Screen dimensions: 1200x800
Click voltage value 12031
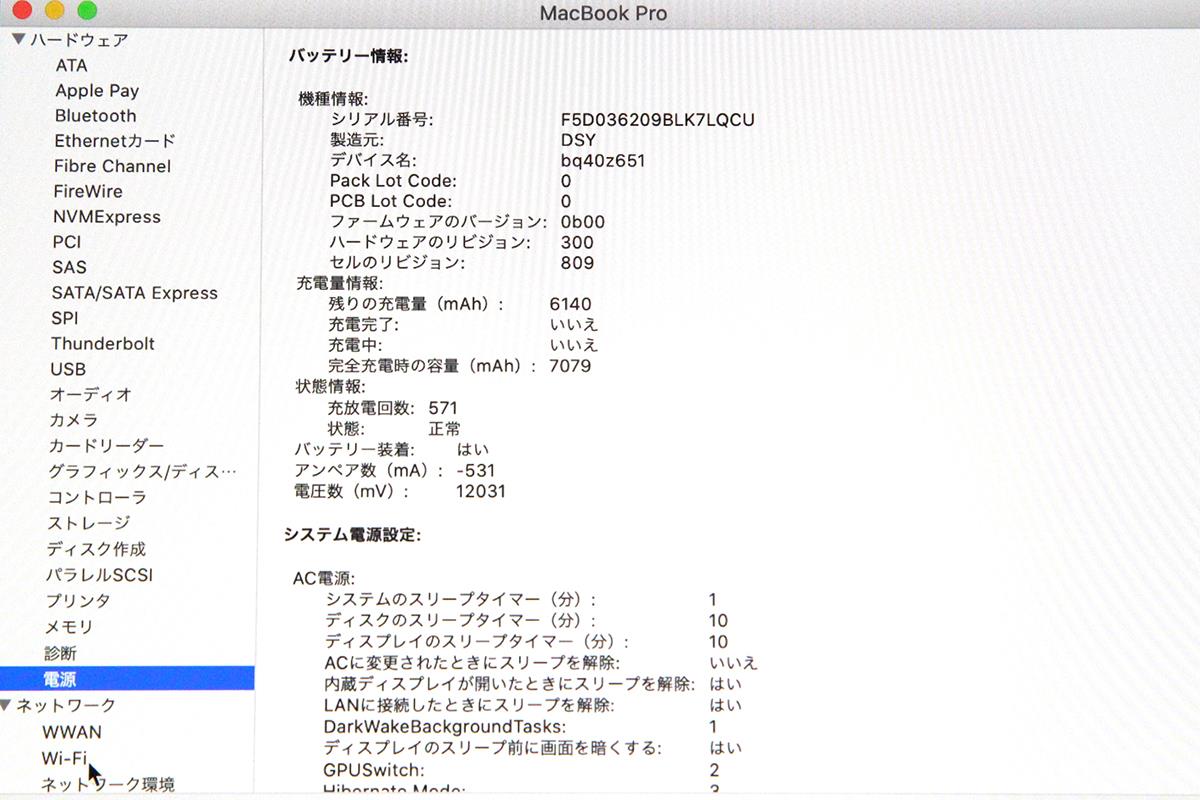tap(480, 491)
